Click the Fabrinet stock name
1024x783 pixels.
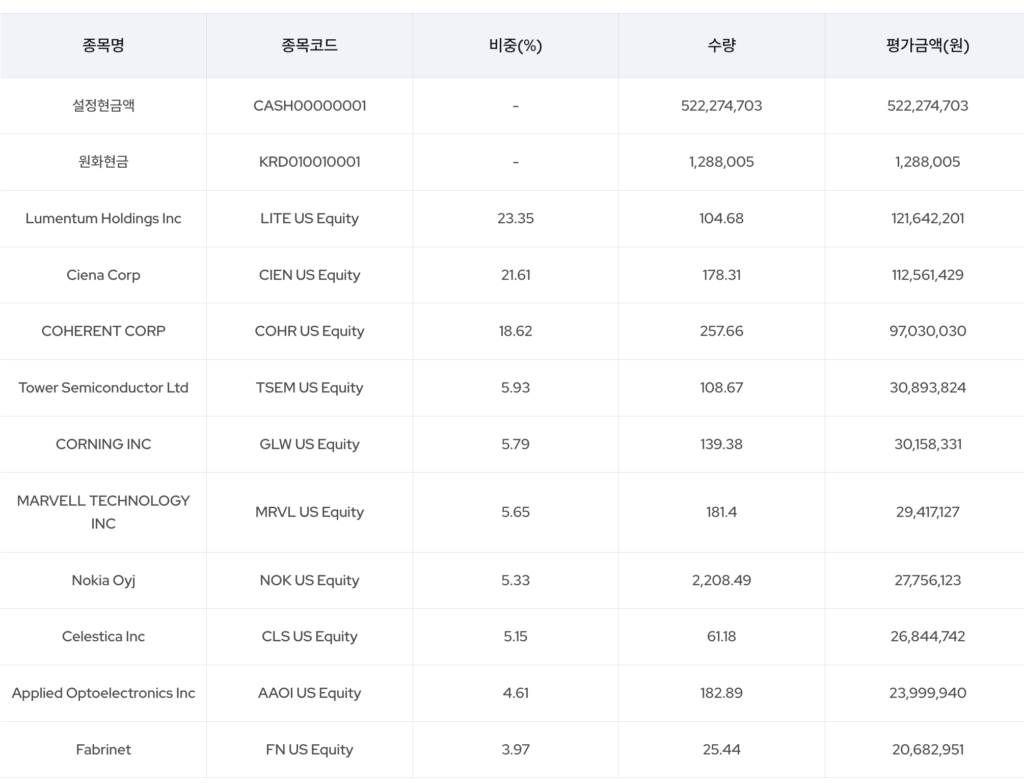103,749
